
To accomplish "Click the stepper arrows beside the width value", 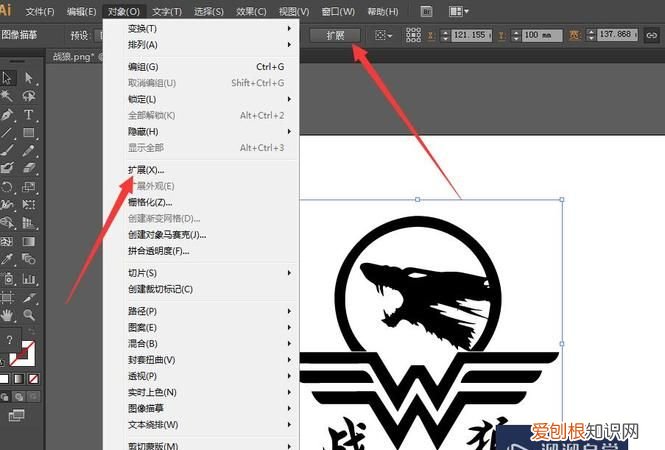I will point(591,35).
